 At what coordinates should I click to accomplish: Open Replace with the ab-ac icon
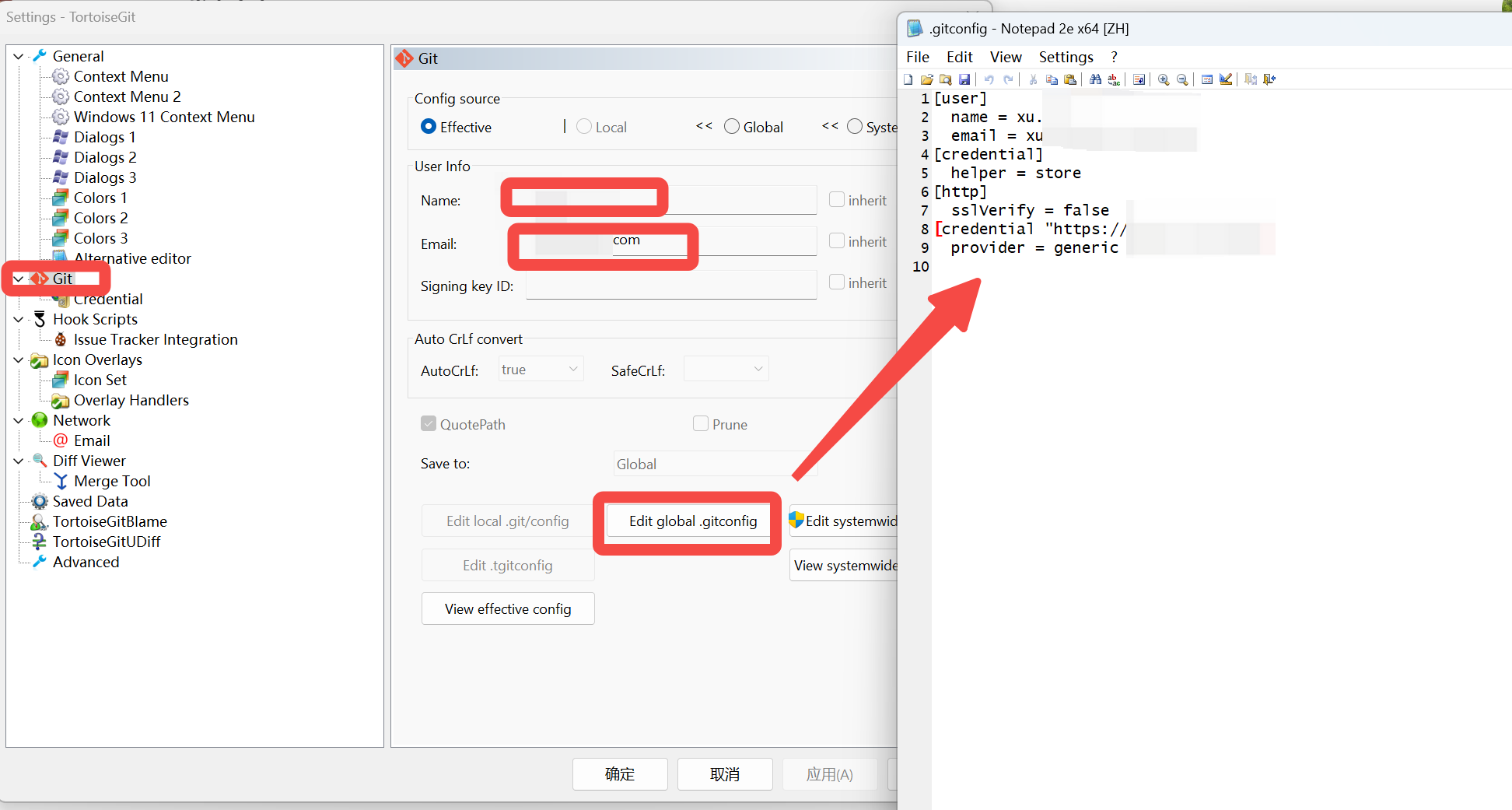(1114, 79)
